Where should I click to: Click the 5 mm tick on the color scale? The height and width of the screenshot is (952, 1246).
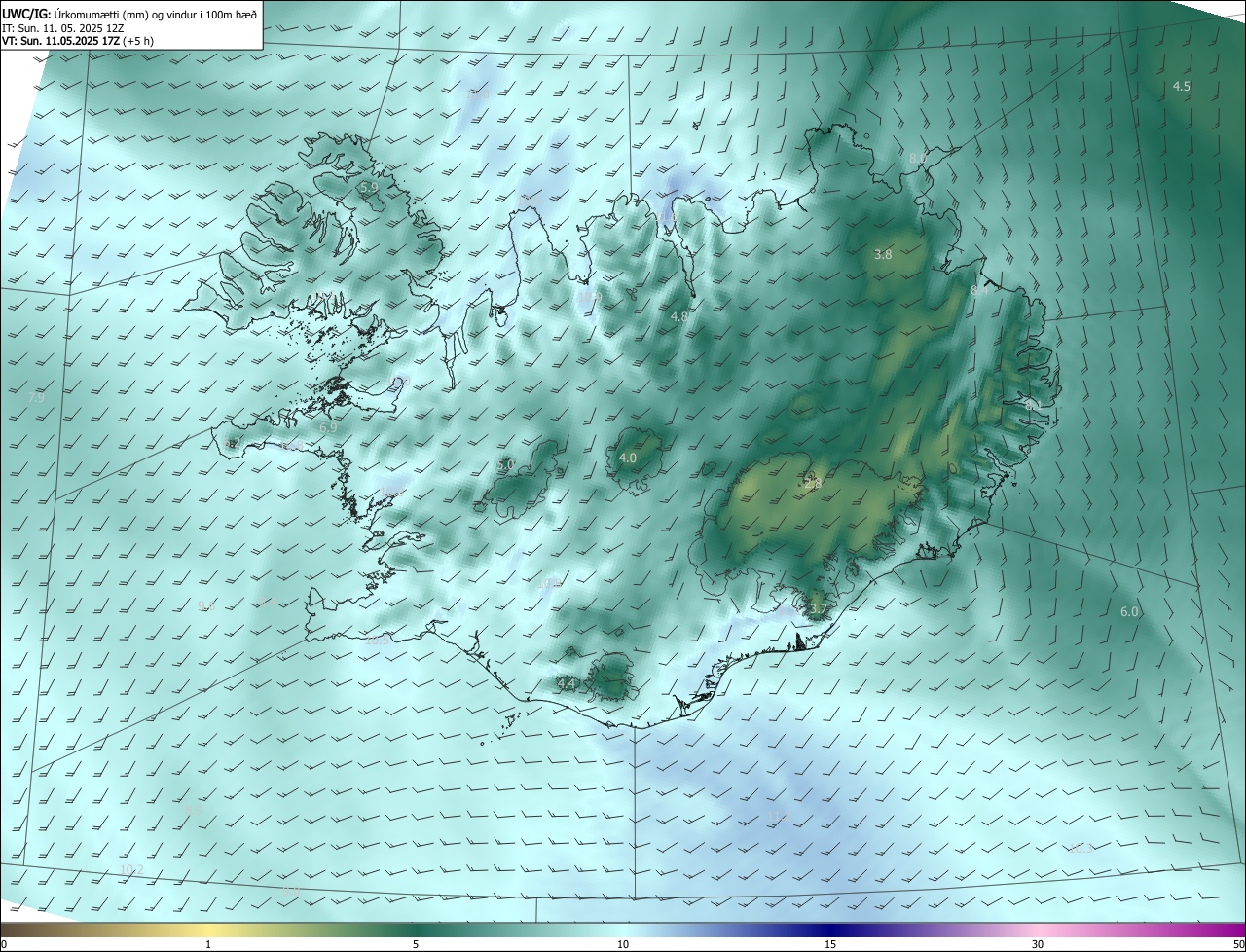tap(416, 944)
